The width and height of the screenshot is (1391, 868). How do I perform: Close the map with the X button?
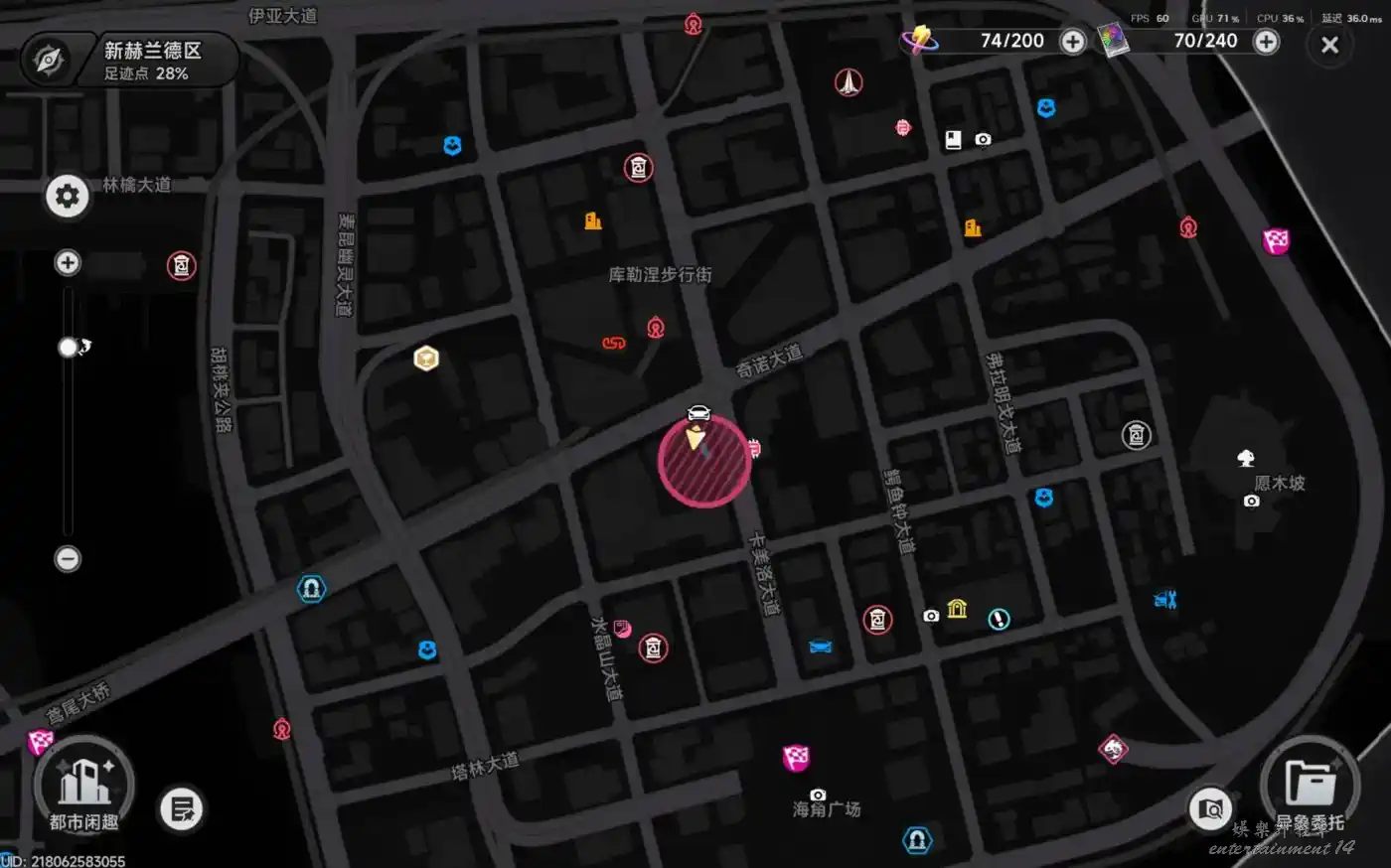coord(1329,45)
